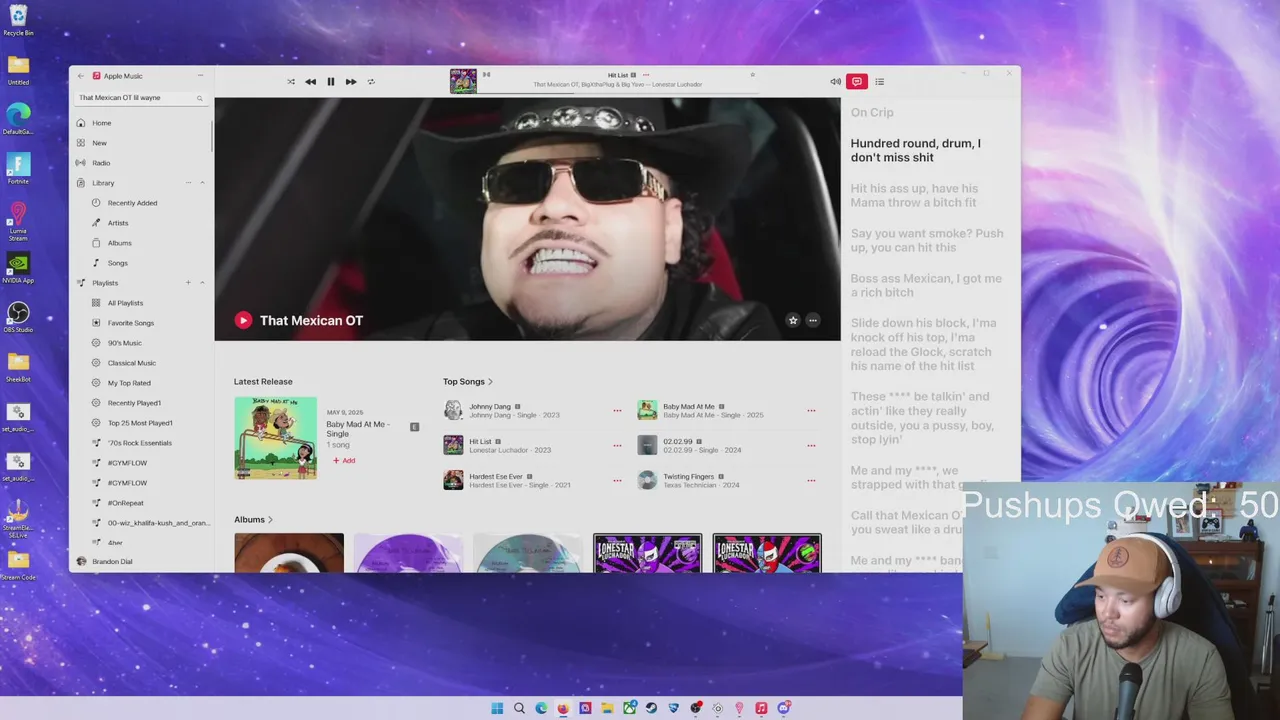
Task: Launch Firefox from the taskbar
Action: click(563, 708)
